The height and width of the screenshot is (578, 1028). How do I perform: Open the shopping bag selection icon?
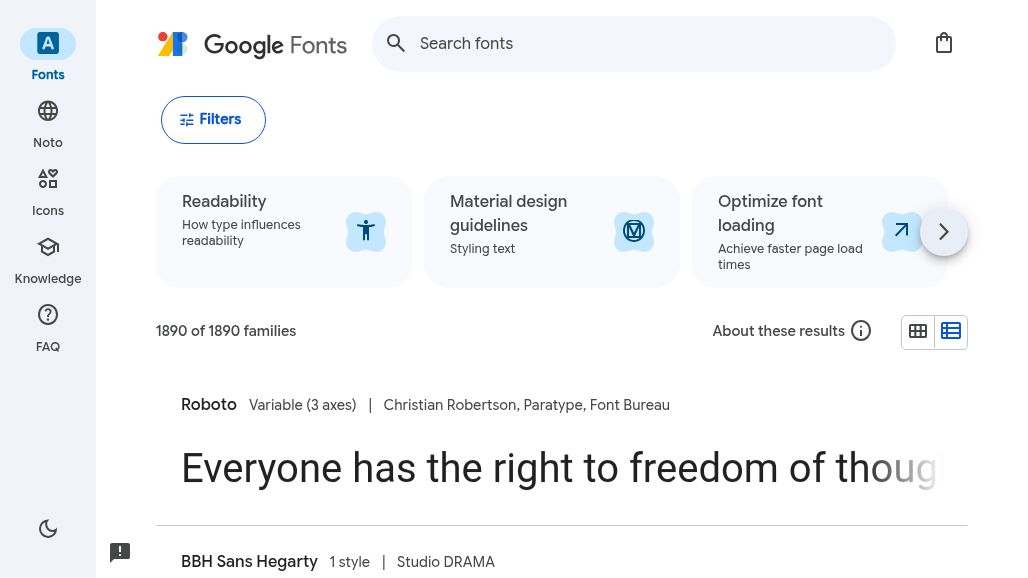(943, 43)
